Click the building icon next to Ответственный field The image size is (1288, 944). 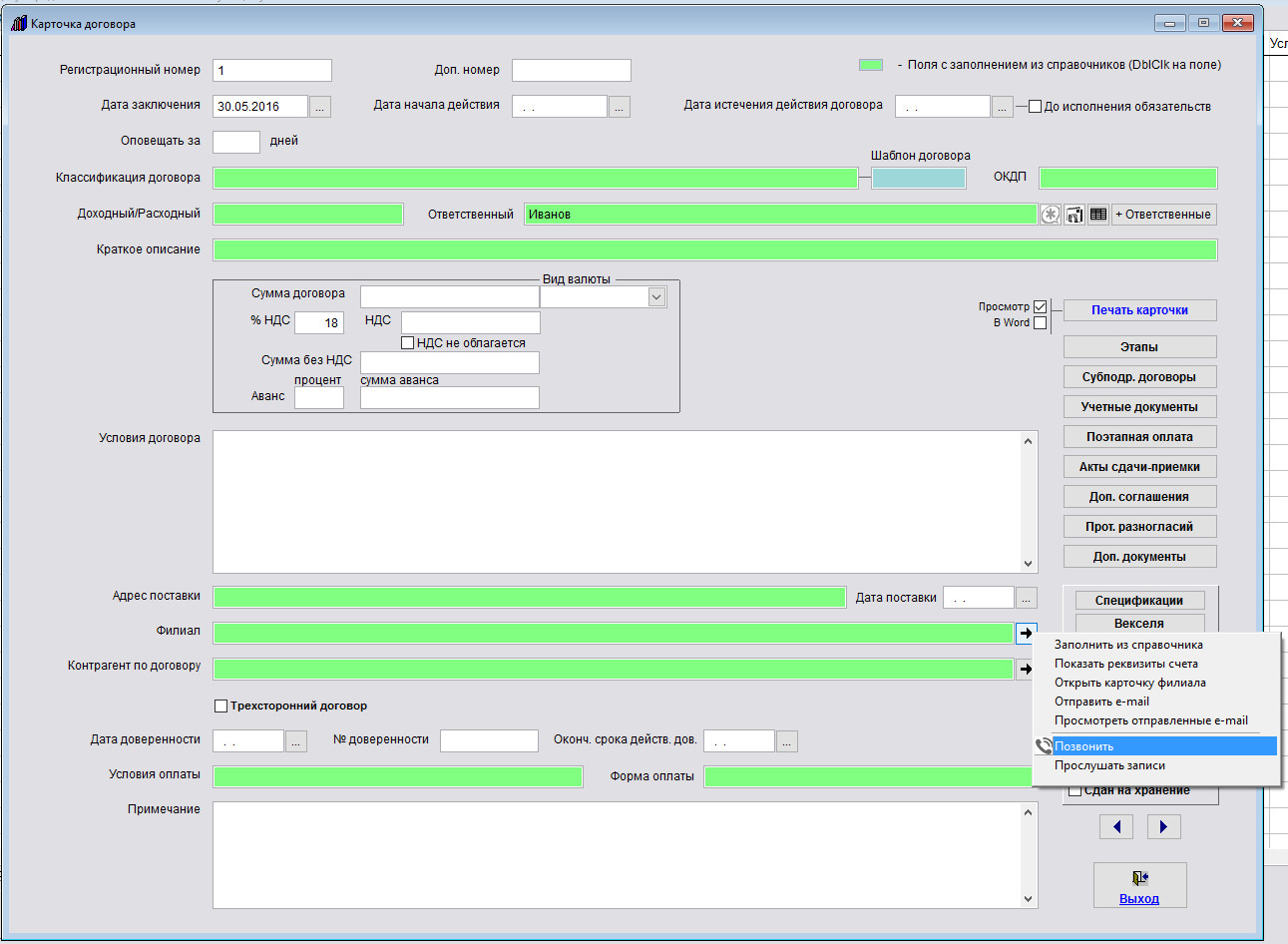pos(1073,215)
